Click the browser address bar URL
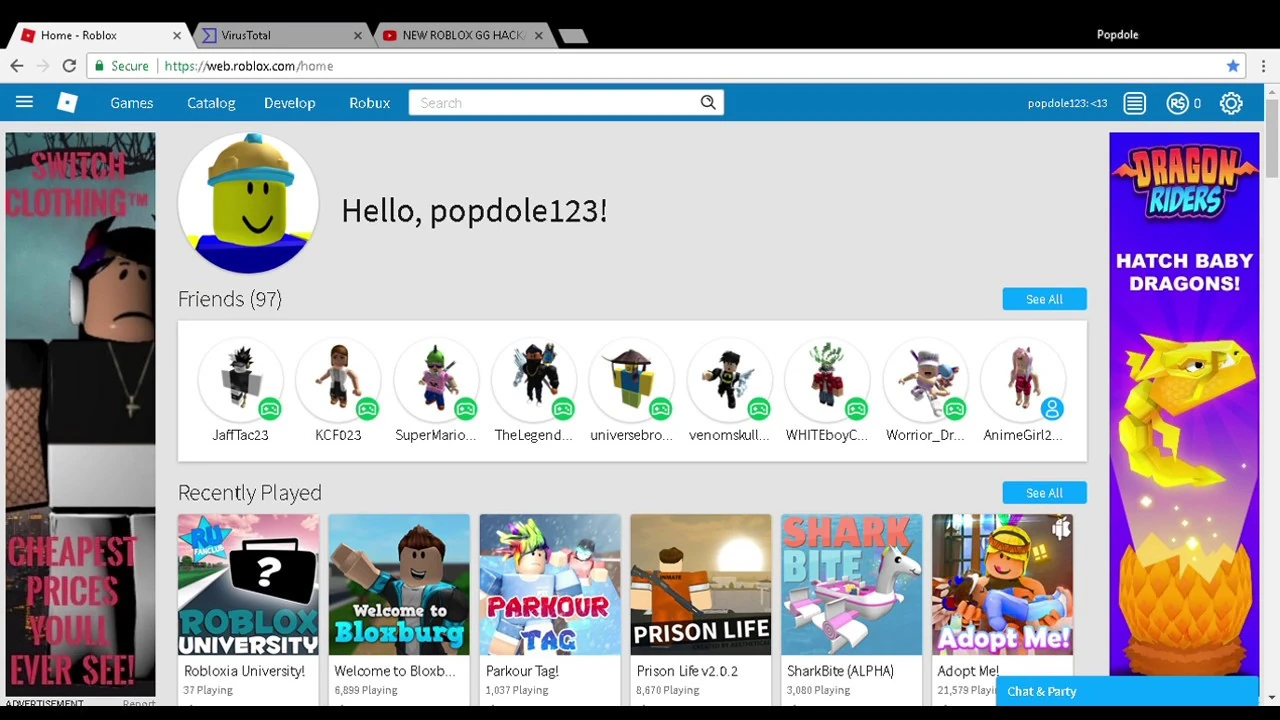 tap(249, 66)
